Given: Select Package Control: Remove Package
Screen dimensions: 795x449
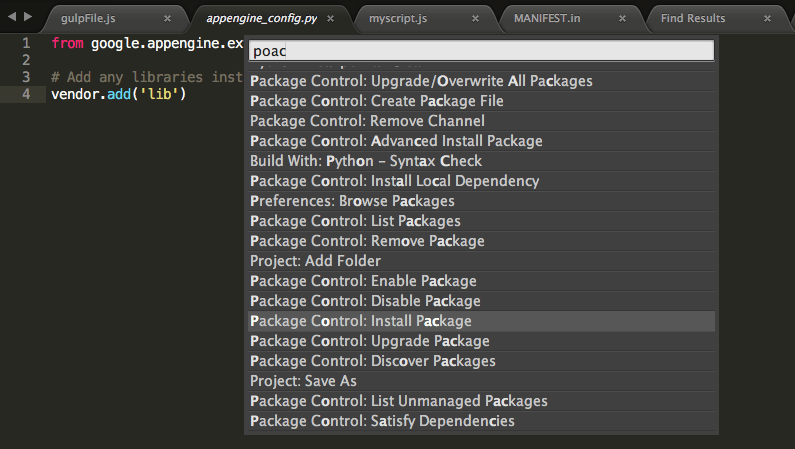Looking at the screenshot, I should 481,241.
